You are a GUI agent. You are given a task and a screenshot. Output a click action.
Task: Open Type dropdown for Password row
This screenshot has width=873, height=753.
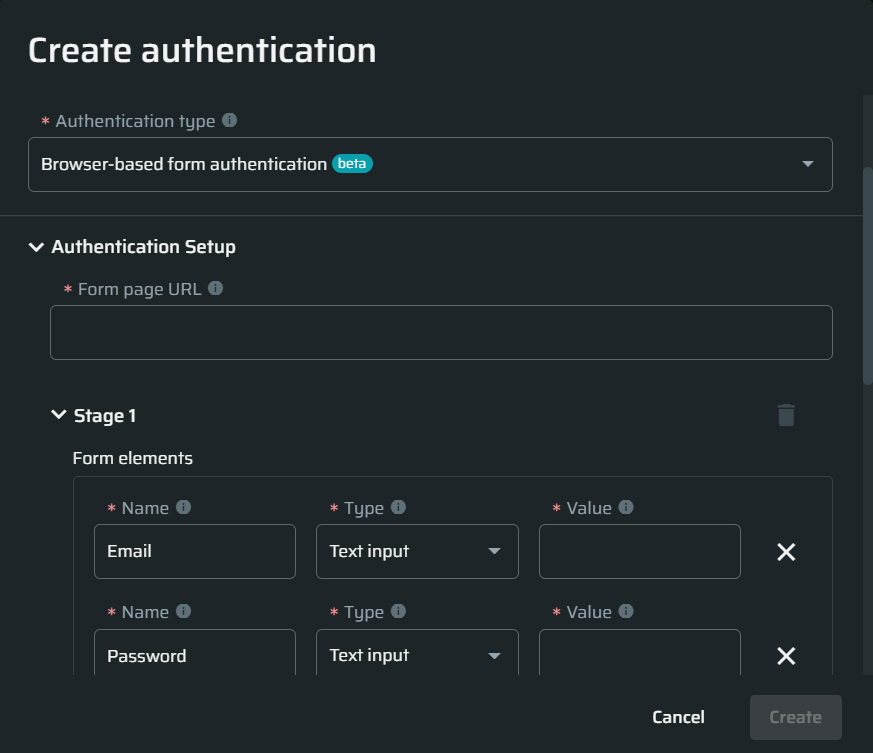417,655
